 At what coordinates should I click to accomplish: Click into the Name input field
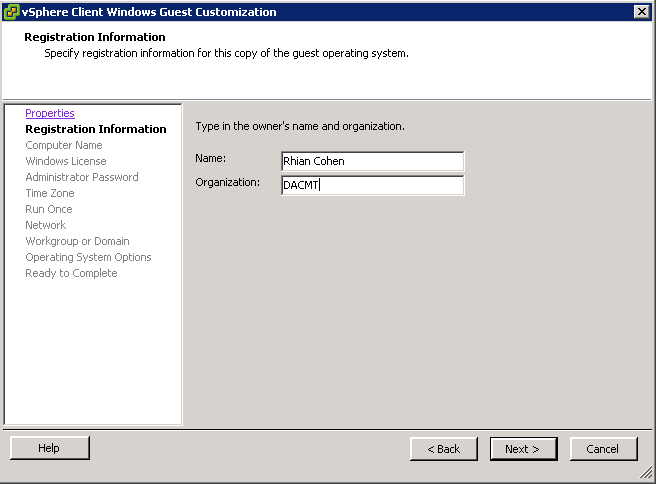pyautogui.click(x=372, y=161)
